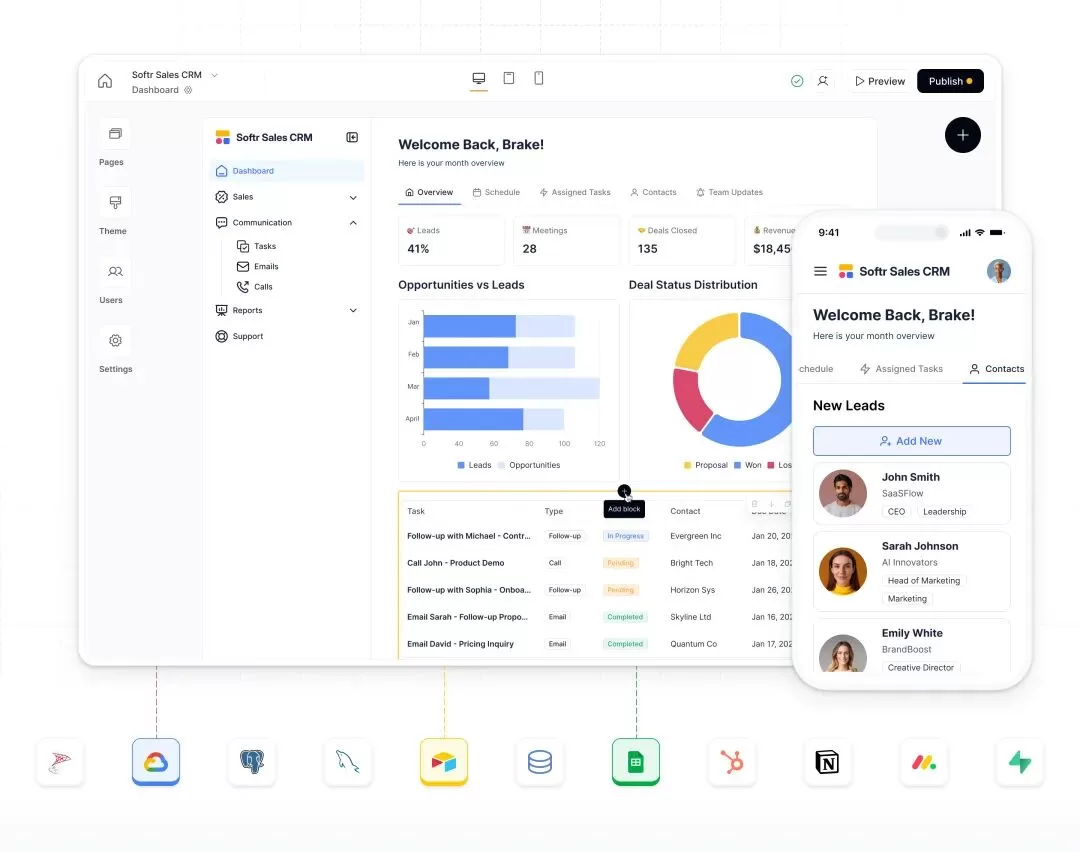
Task: Open the Softr Sales CRM project dropdown
Action: 215,75
